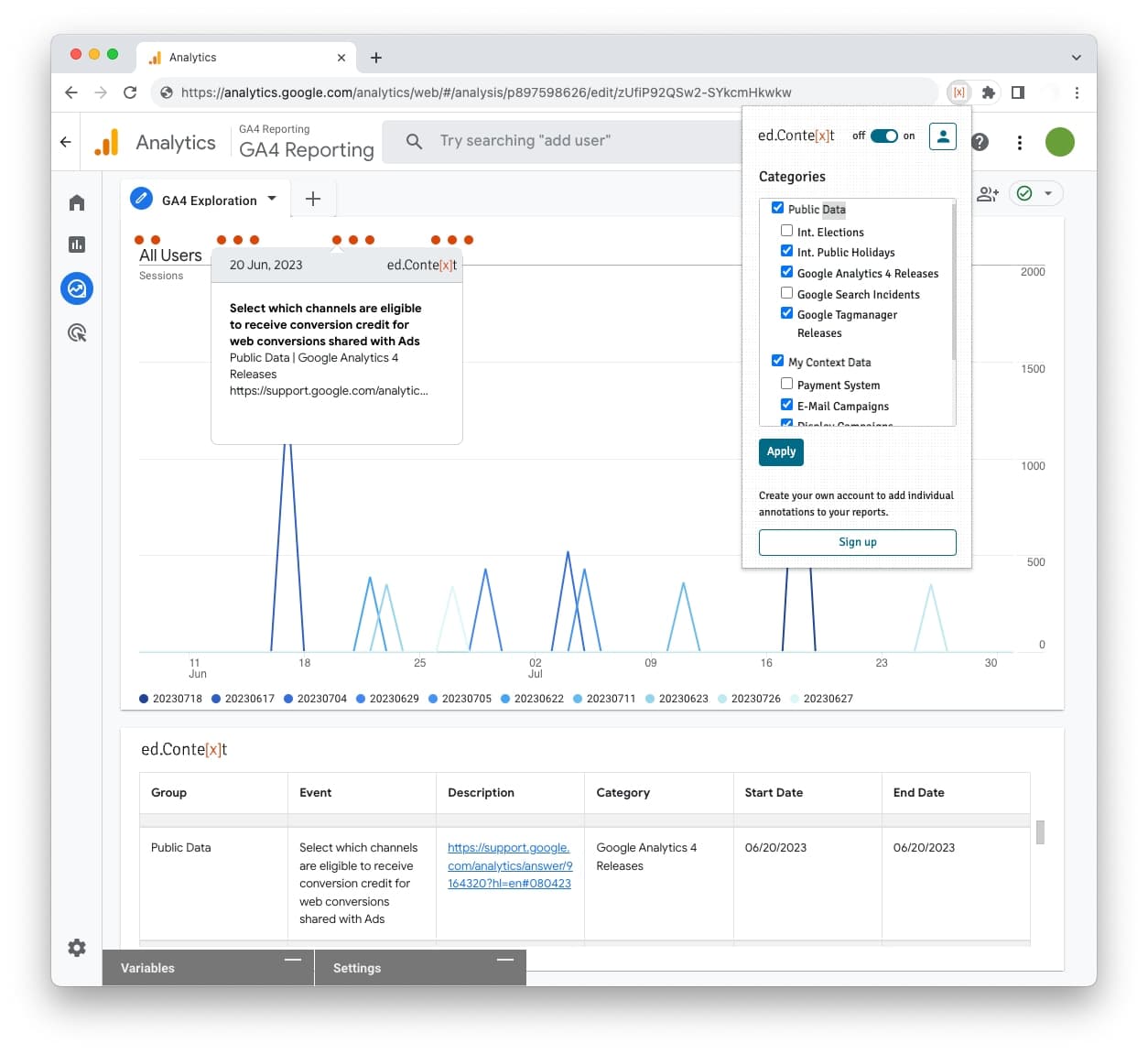This screenshot has width=1148, height=1054.
Task: Click the search magnifier icon
Action: [x=414, y=141]
